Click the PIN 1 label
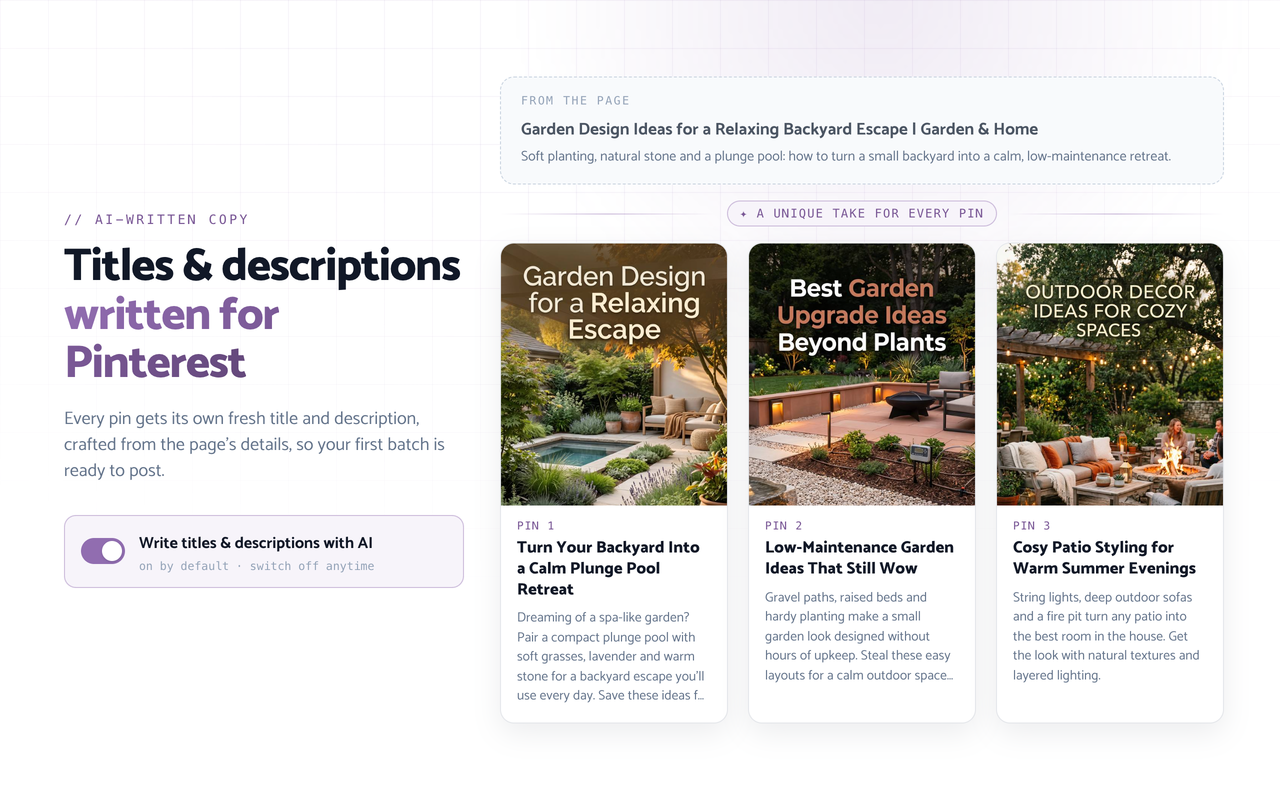1280x800 pixels. [x=536, y=525]
